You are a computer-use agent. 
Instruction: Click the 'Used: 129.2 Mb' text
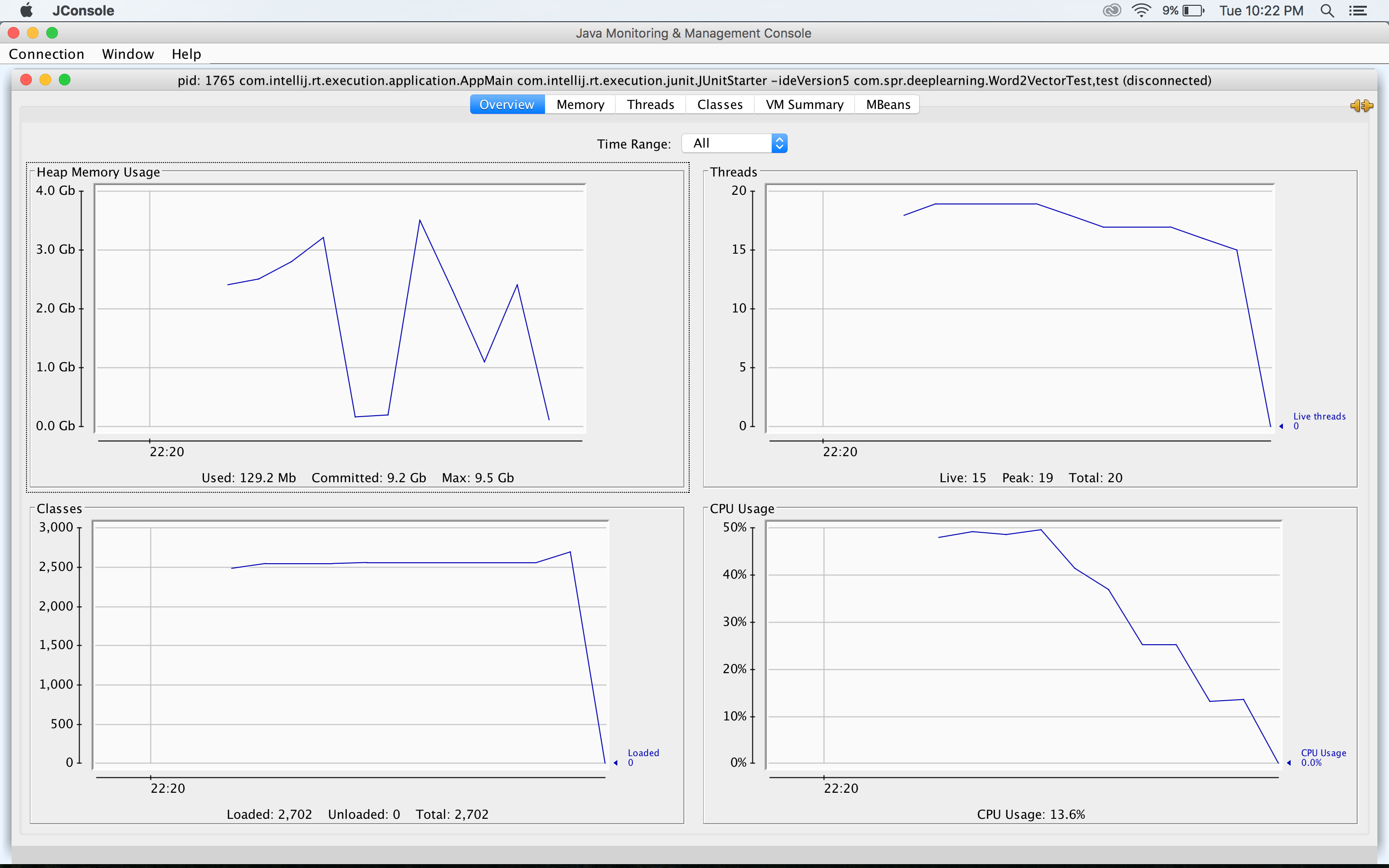pos(248,477)
